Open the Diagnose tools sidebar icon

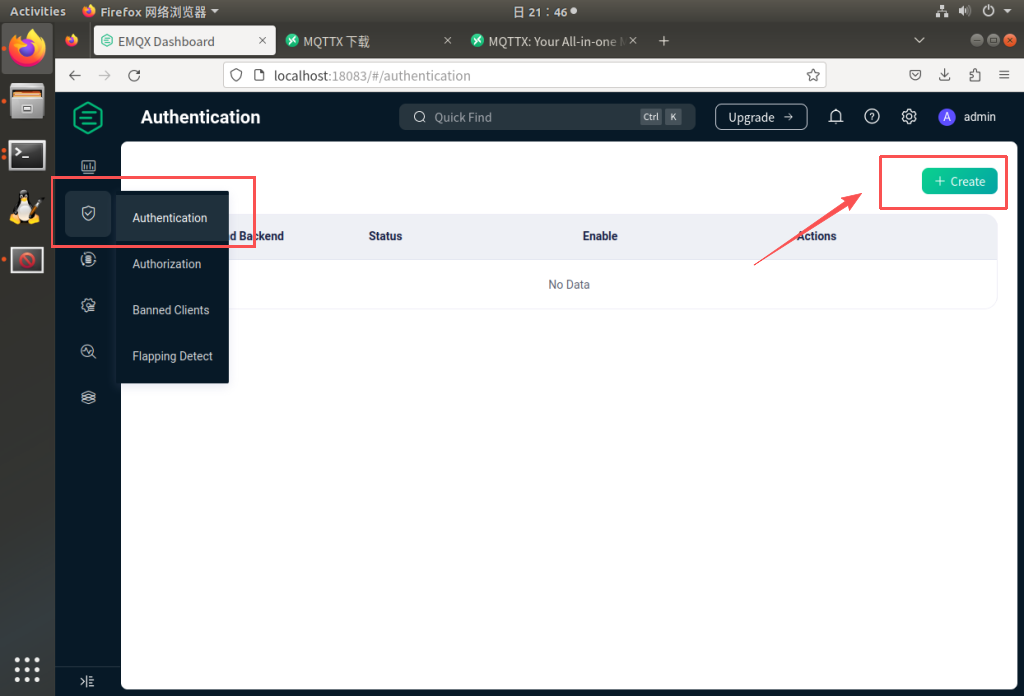click(x=88, y=351)
